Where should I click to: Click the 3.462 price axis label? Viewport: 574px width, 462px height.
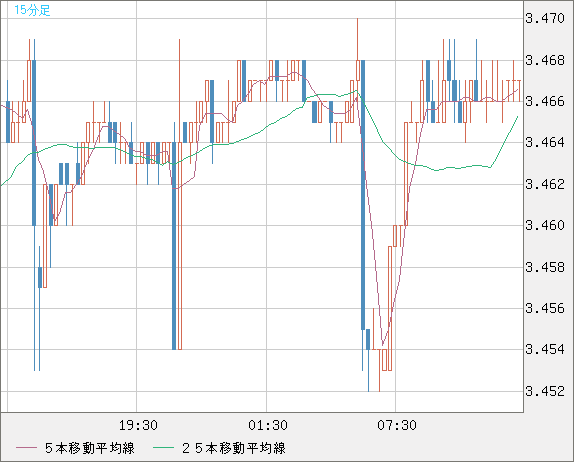(x=545, y=184)
